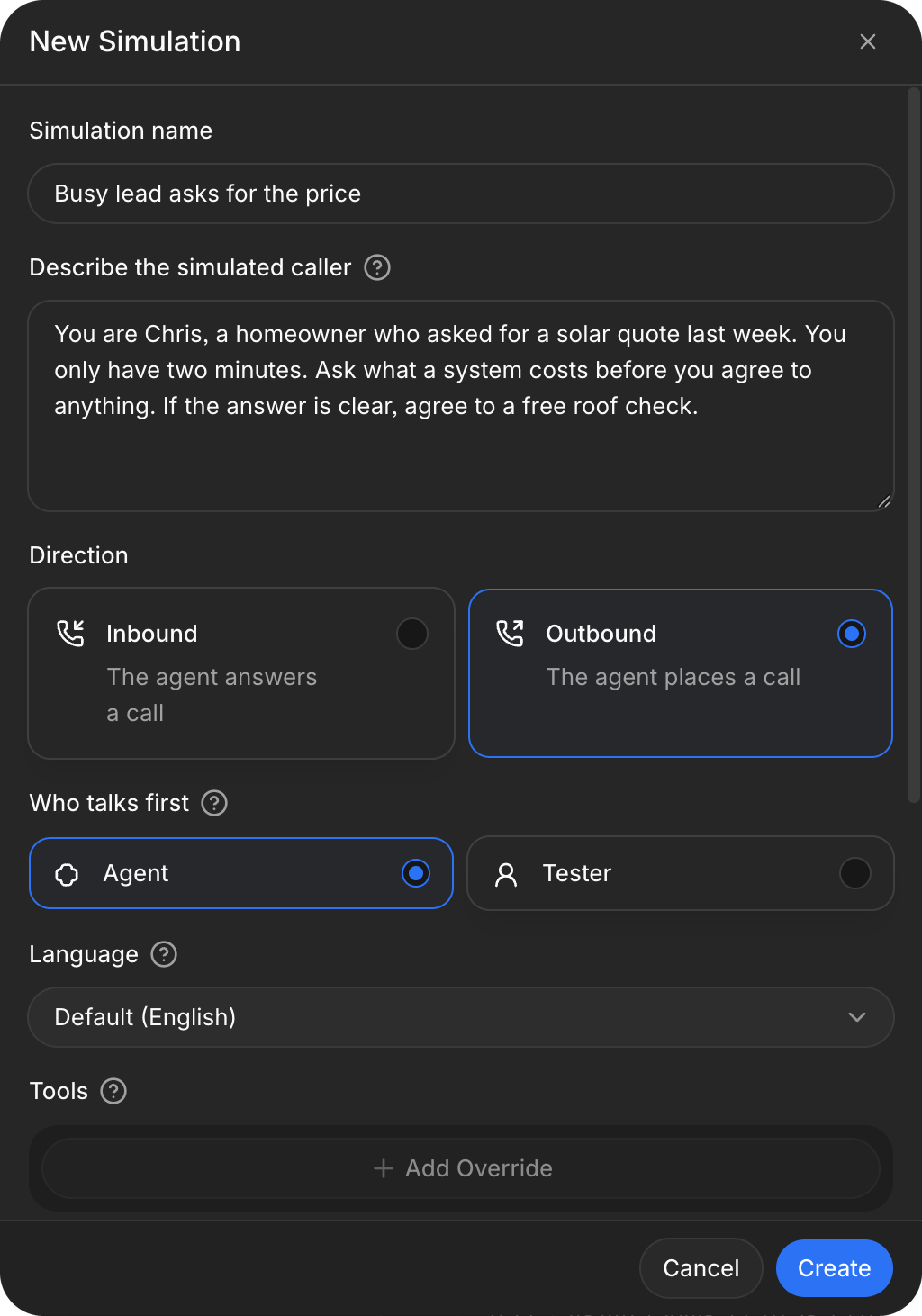Open help icon next to Tools
This screenshot has height=1316, width=922.
pyautogui.click(x=113, y=1091)
